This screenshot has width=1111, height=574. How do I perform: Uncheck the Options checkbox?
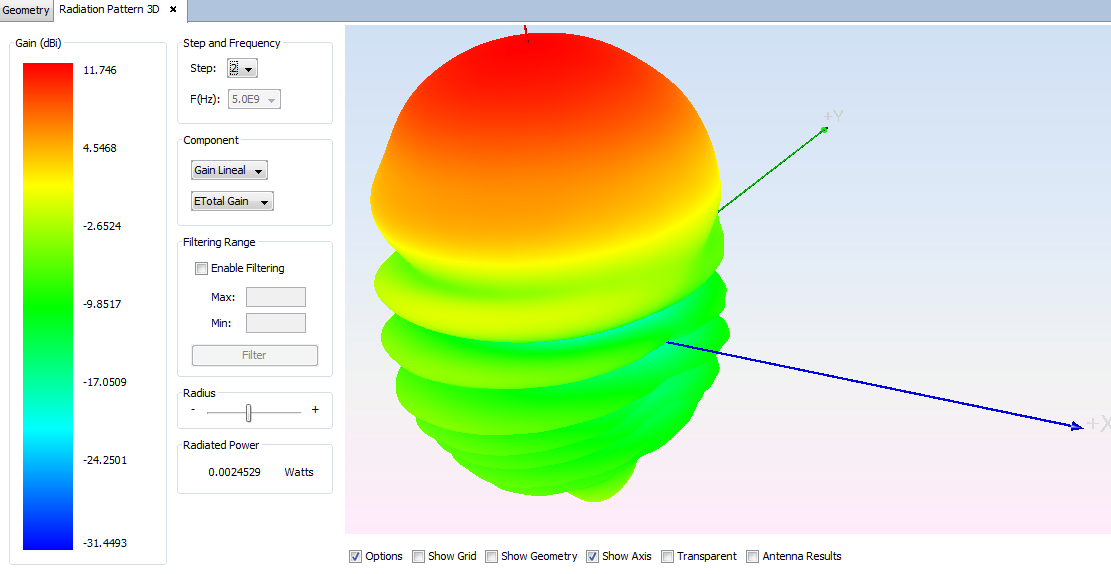click(355, 556)
